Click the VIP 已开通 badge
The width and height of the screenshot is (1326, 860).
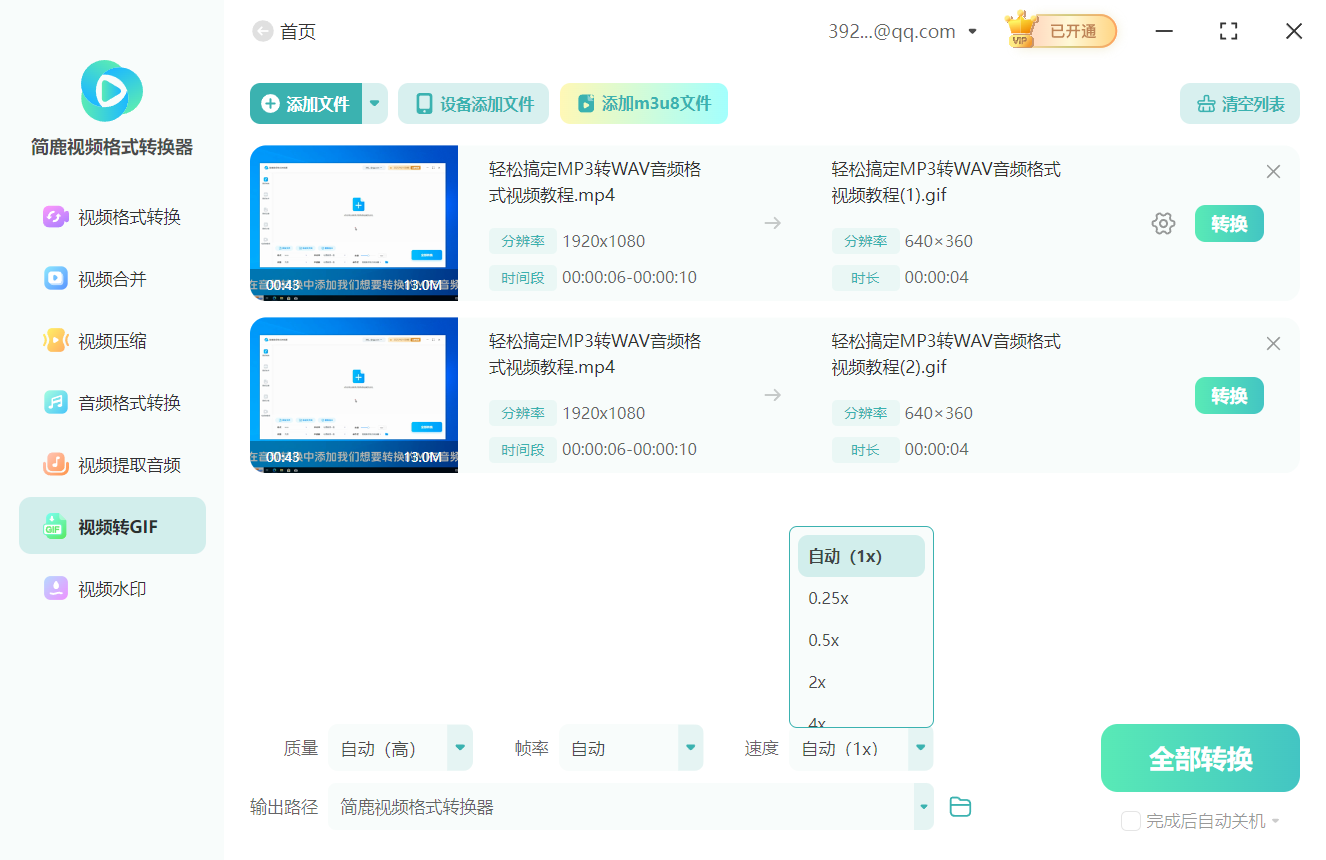coord(1059,31)
